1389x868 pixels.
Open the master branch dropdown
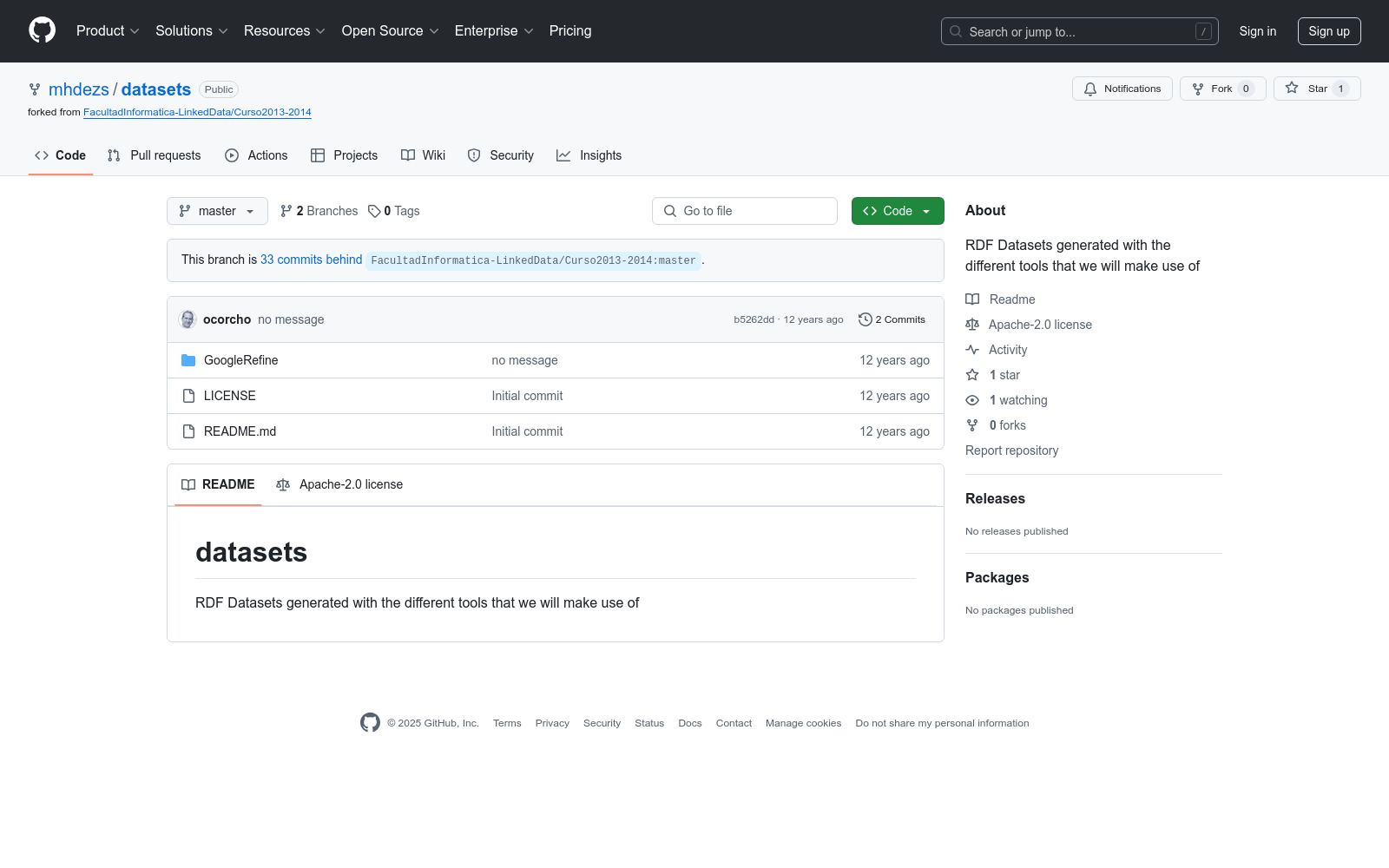(217, 211)
